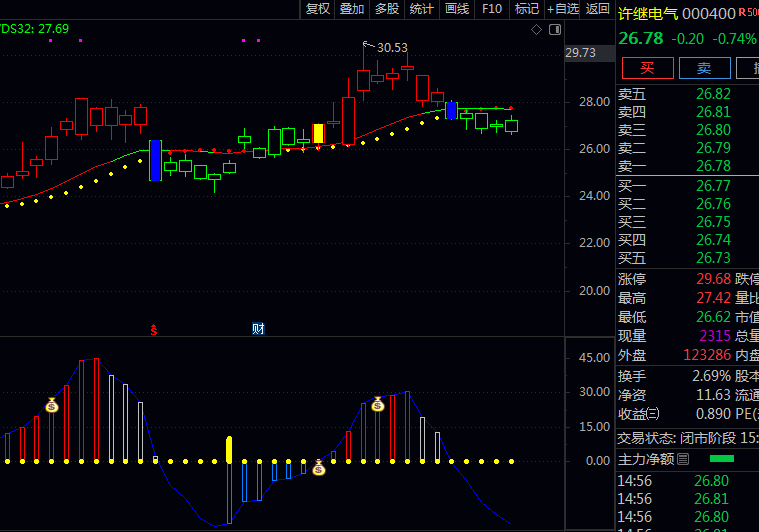759x532 pixels.
Task: Click the diamond icon above the price axis
Action: 536,30
